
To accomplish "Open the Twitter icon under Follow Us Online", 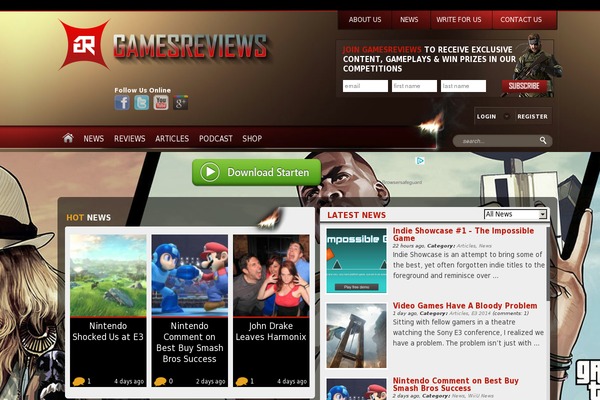I will (141, 103).
